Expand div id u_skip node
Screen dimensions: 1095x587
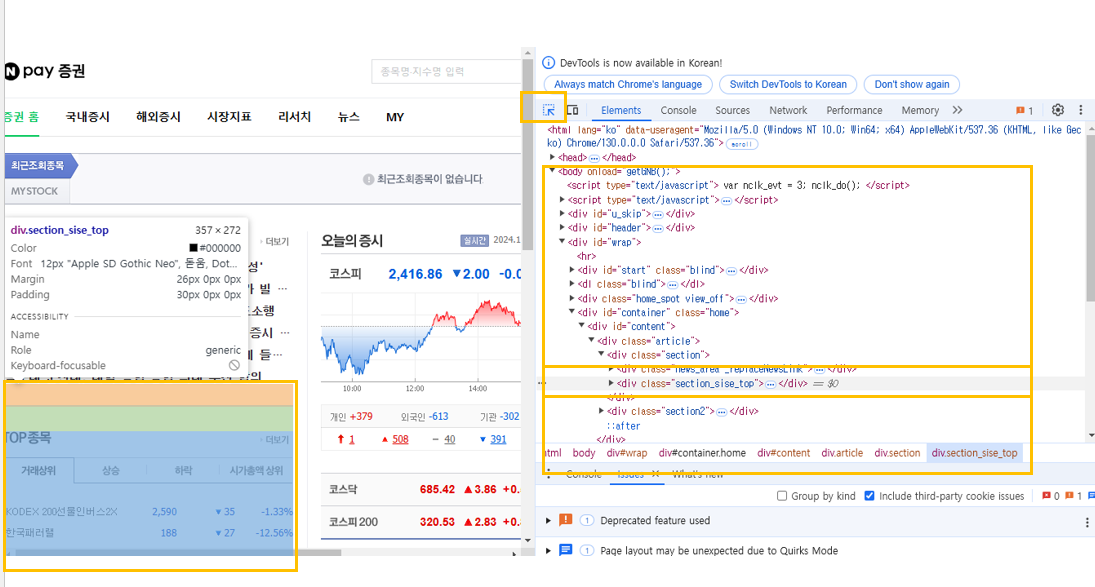point(562,214)
